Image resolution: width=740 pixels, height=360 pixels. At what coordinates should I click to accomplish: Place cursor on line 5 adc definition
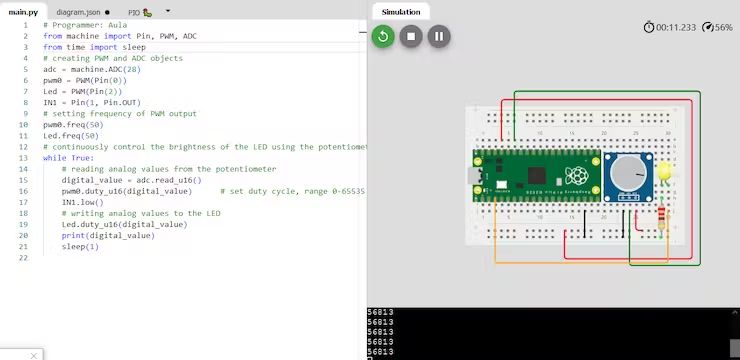(x=92, y=69)
